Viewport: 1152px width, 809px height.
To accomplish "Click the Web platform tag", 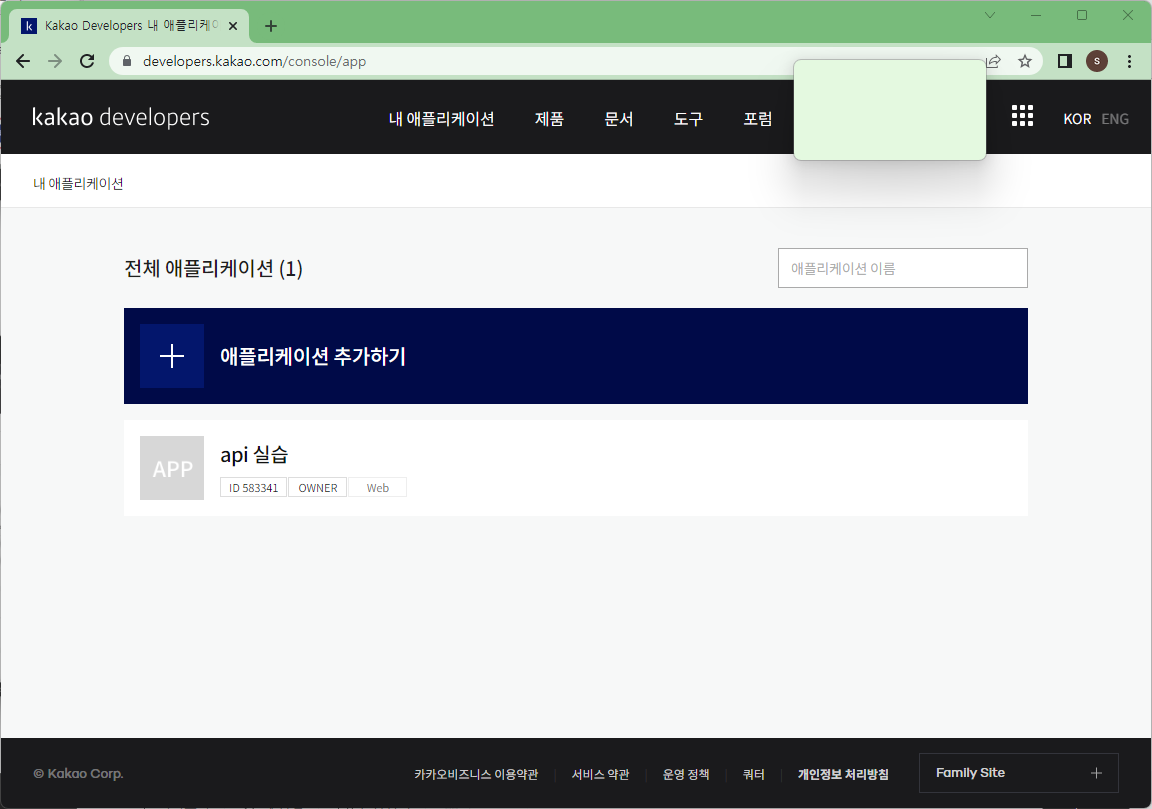I will pyautogui.click(x=378, y=488).
